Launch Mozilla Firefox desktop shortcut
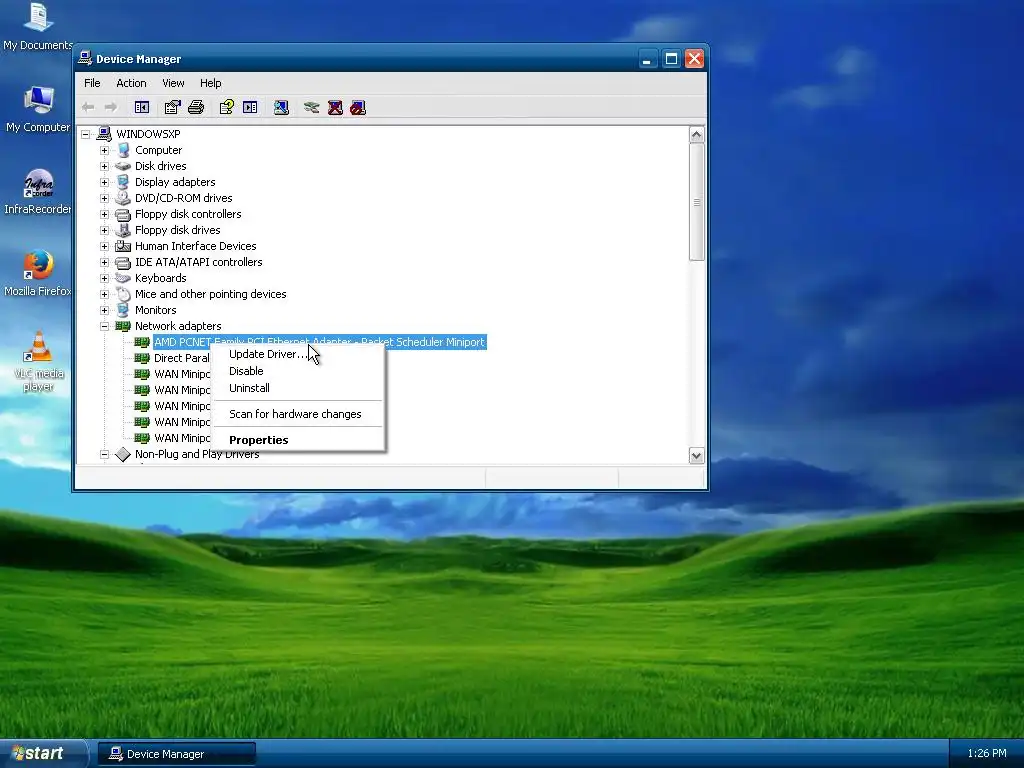The image size is (1024, 768). [38, 273]
